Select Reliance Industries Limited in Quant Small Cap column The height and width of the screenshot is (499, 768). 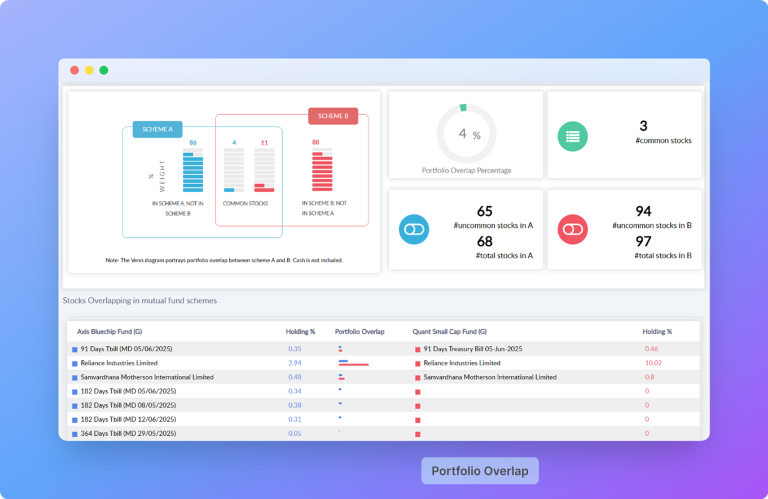tap(462, 363)
